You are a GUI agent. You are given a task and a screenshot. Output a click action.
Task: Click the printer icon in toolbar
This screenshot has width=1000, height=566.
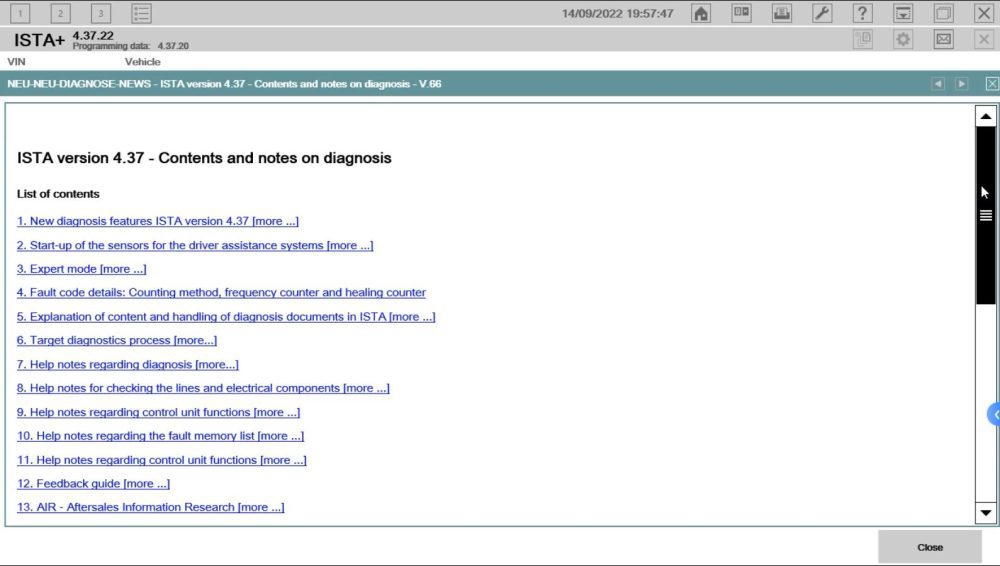point(782,13)
